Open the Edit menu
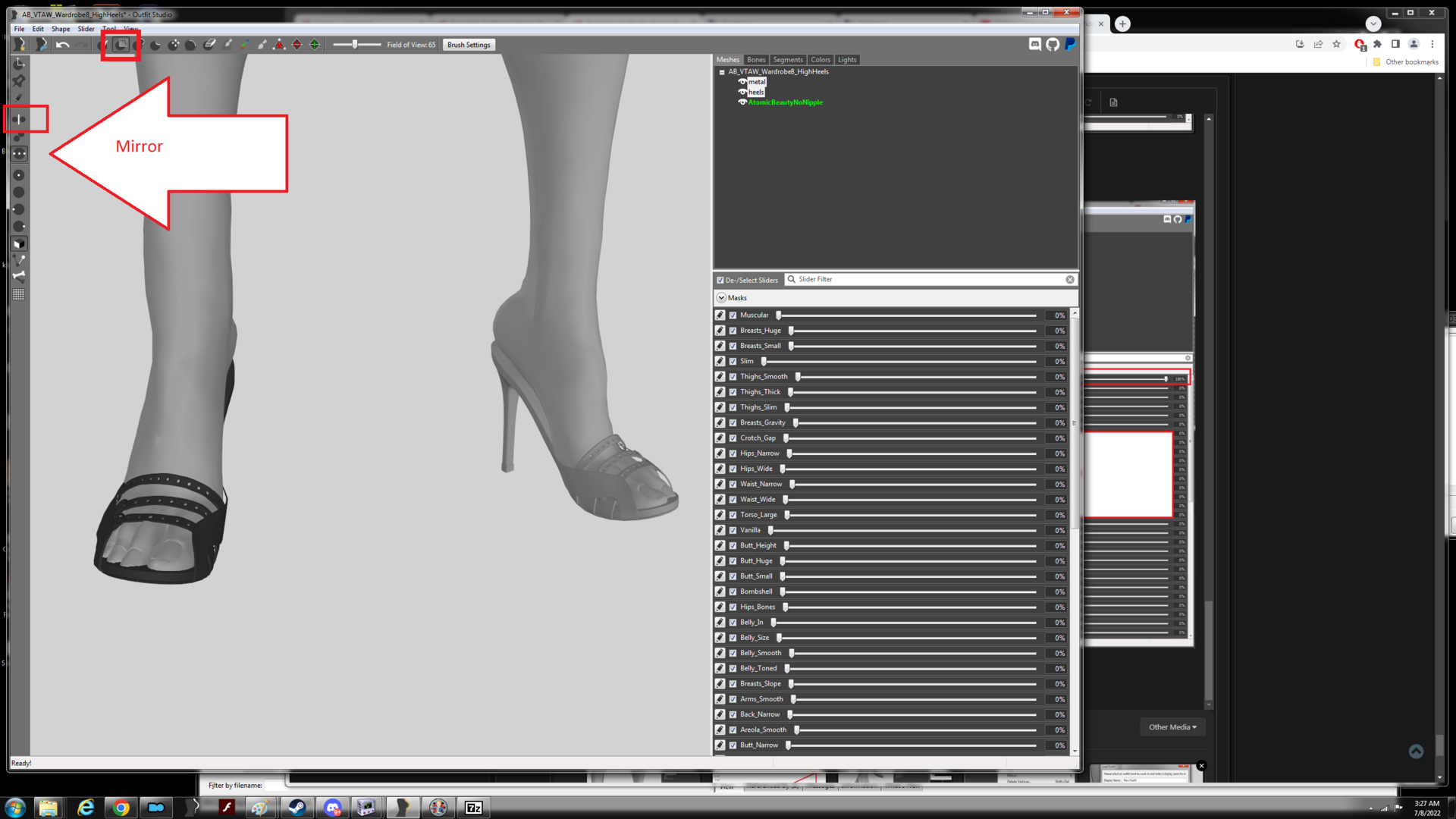 click(38, 29)
